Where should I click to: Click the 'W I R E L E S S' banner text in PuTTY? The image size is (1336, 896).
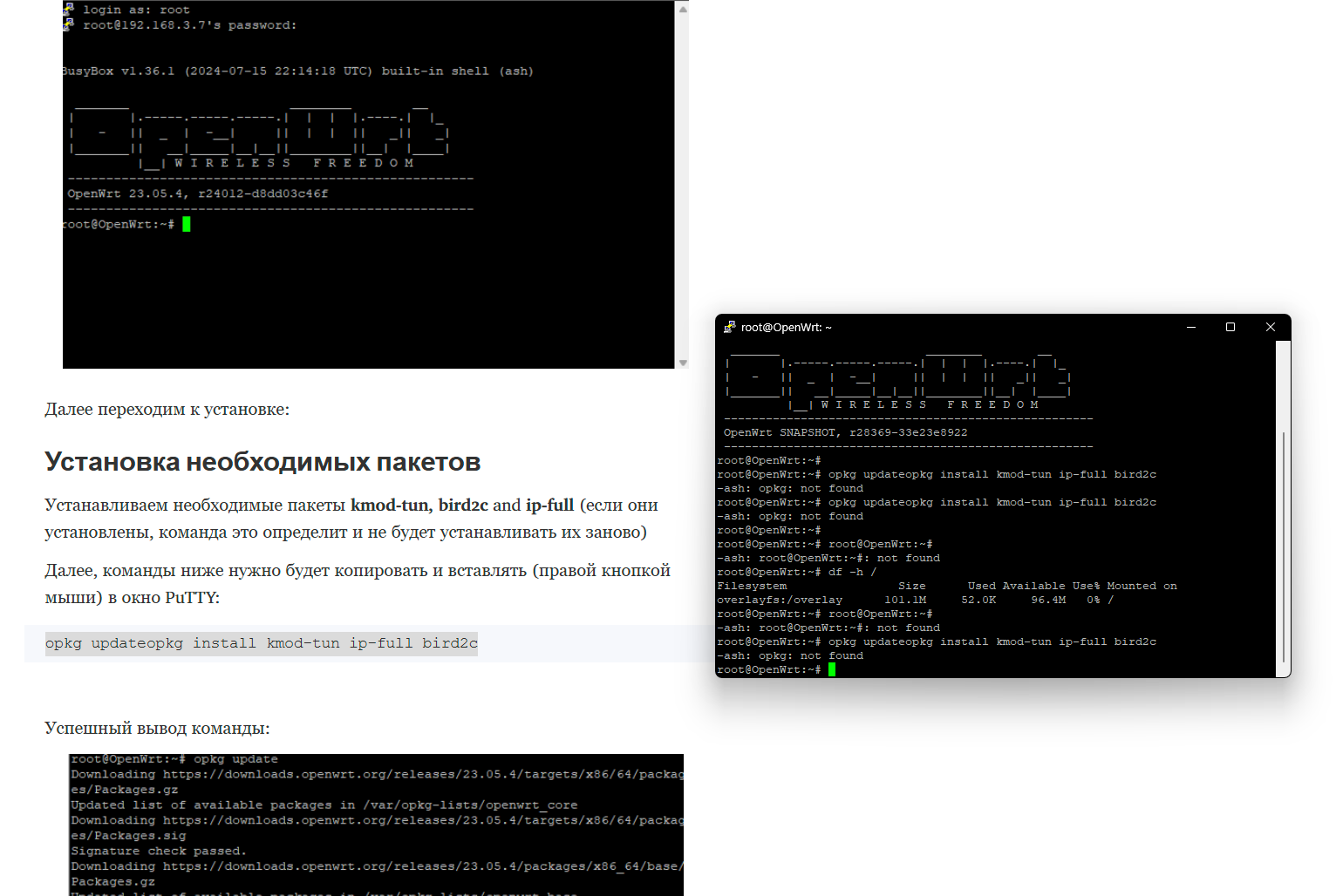click(x=874, y=404)
